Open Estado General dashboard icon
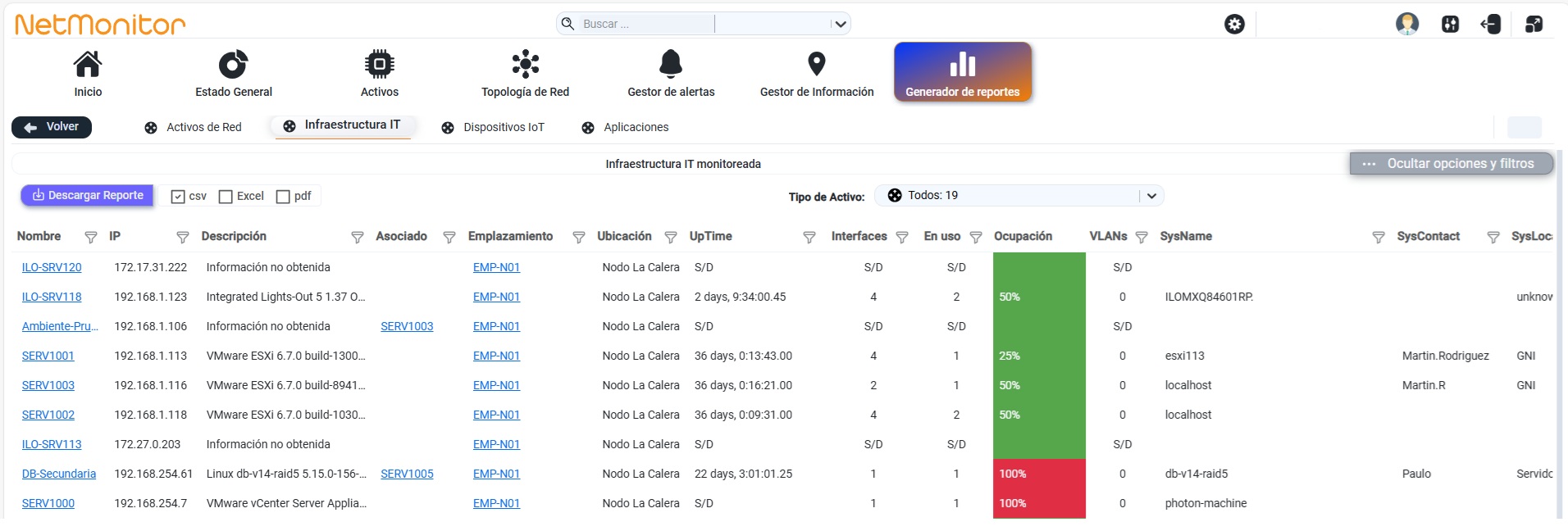This screenshot has width=1568, height=531. tap(233, 64)
